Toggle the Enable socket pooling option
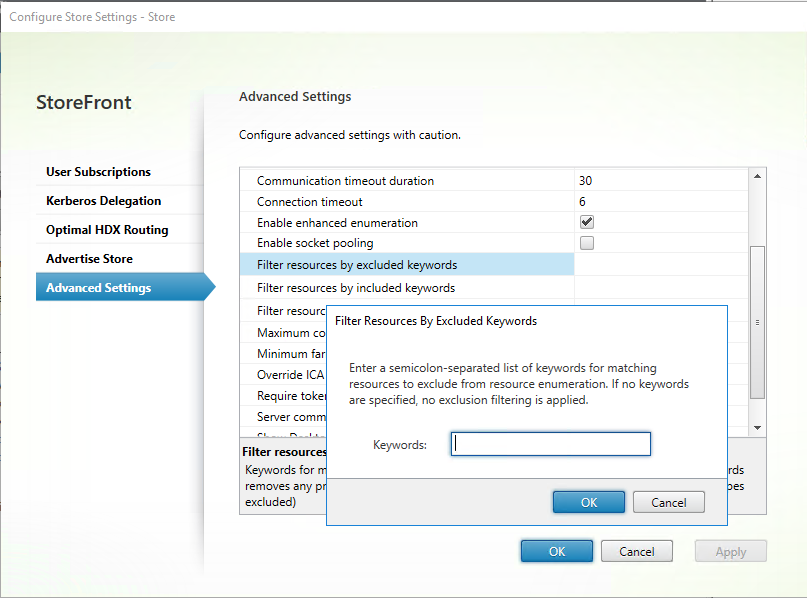 coord(586,242)
